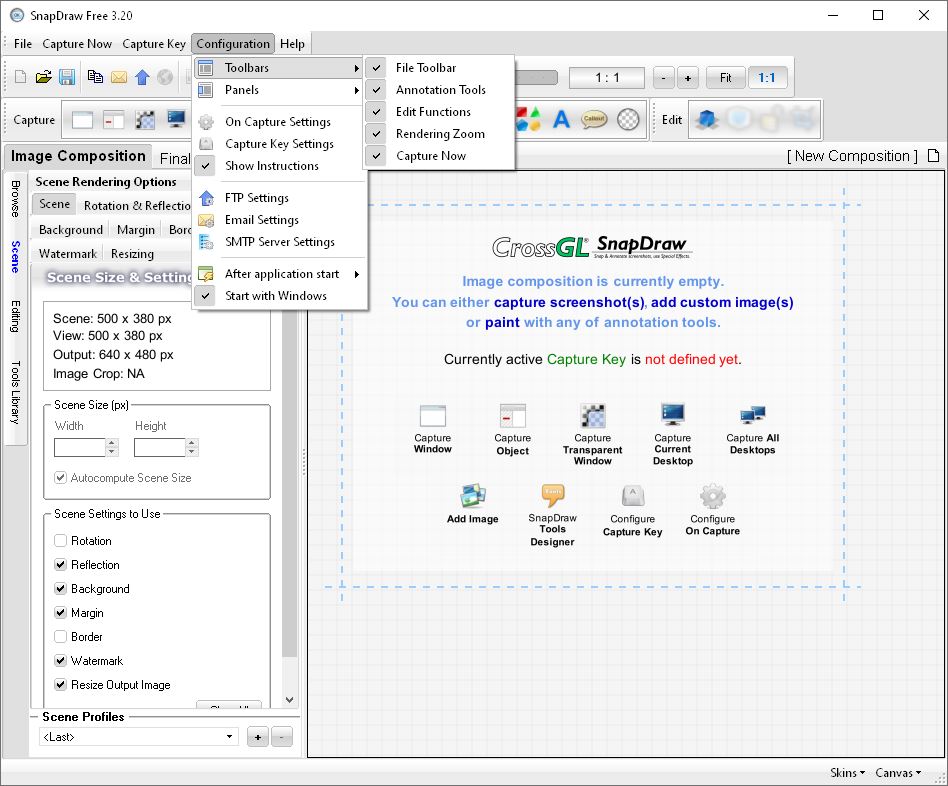
Task: Select the Text annotation tool (letter A)
Action: click(x=561, y=120)
